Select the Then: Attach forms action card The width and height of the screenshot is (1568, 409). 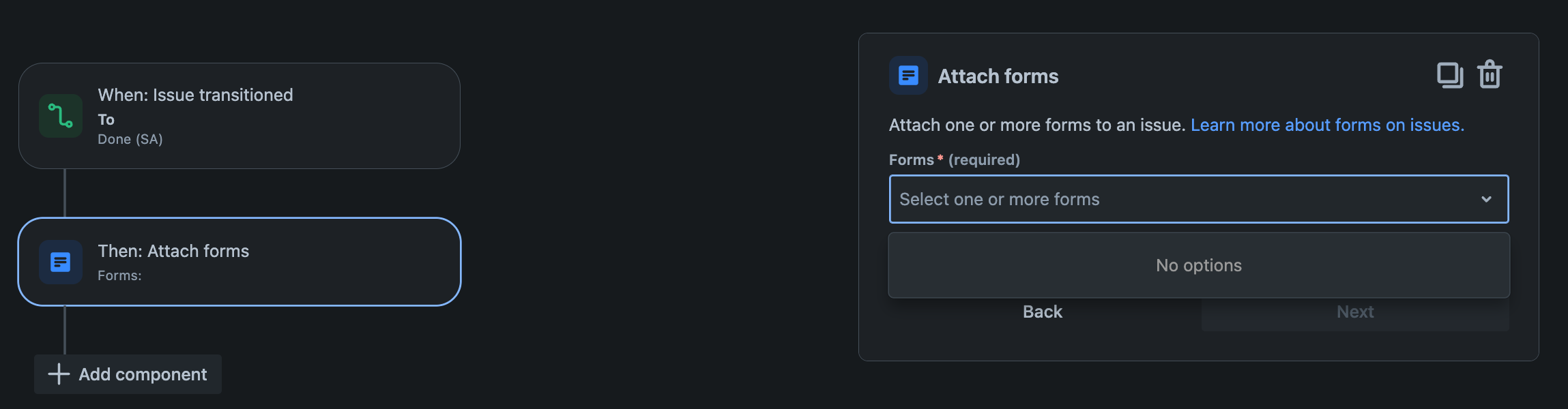click(239, 262)
